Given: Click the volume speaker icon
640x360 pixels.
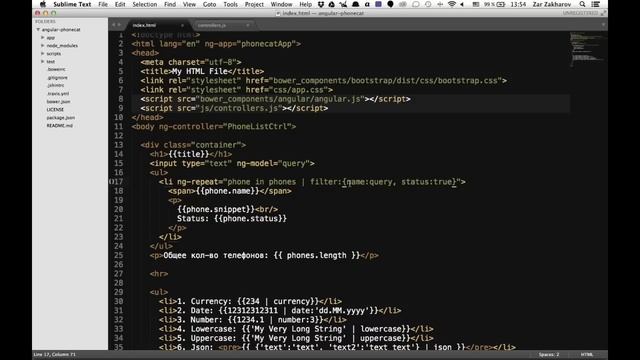Looking at the screenshot, I should click(462, 4).
